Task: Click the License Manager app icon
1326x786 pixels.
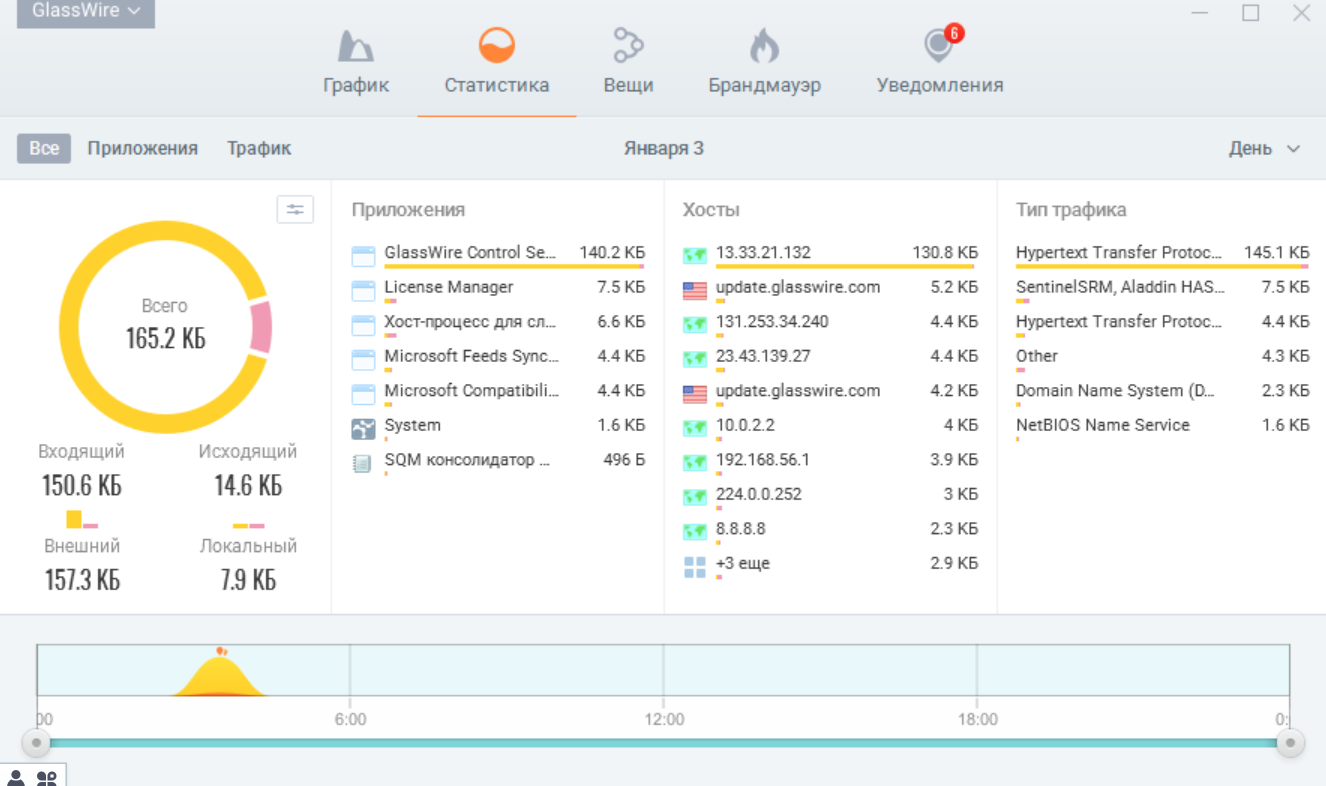Action: (363, 291)
